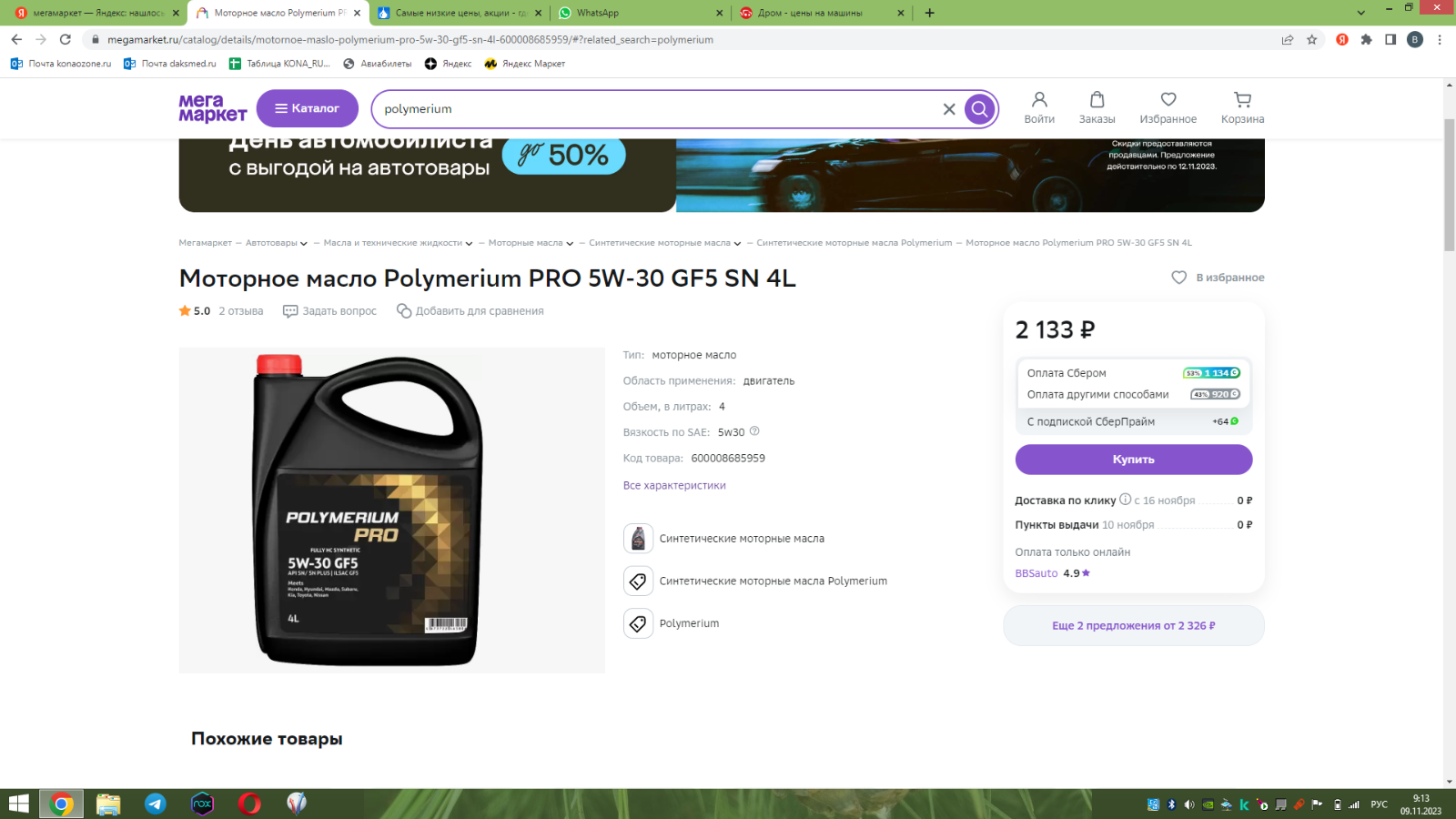This screenshot has width=1456, height=819.
Task: Open File Explorer from taskbar
Action: tap(108, 804)
